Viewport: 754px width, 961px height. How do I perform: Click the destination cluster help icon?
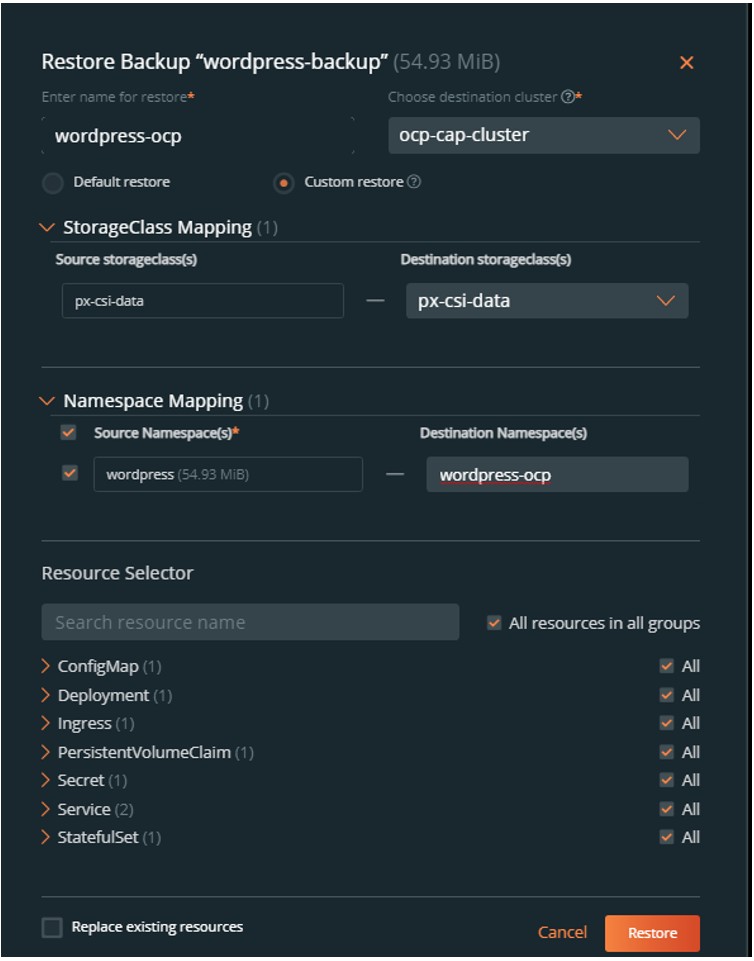click(568, 97)
